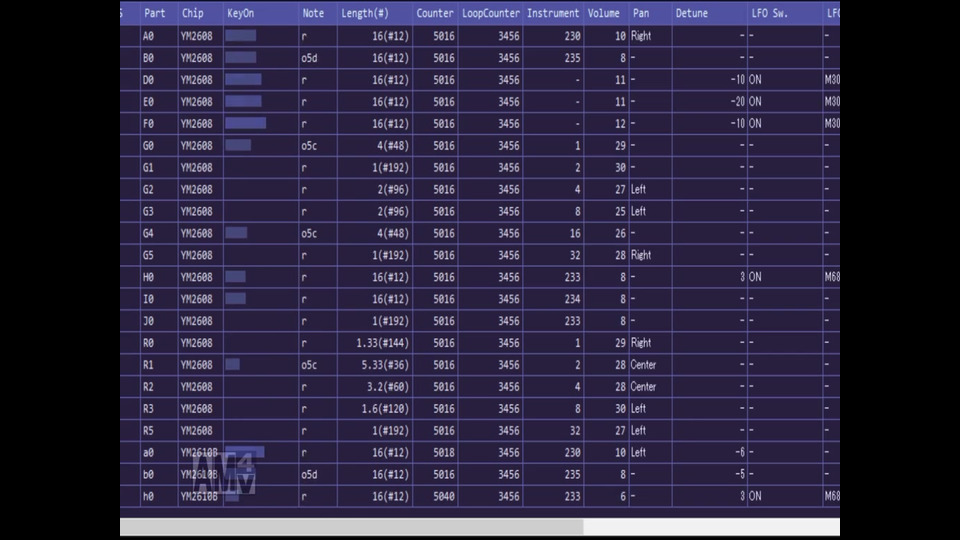
Task: Click counter value 5018 in row a0
Action: 444,452
